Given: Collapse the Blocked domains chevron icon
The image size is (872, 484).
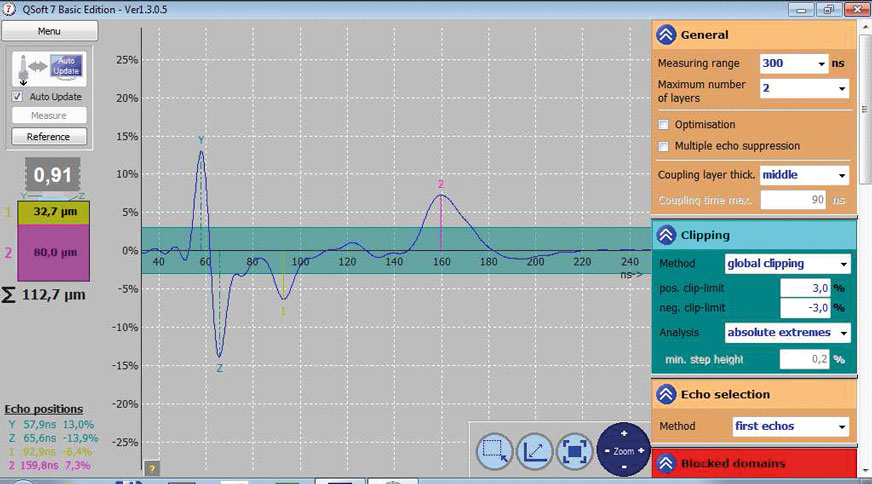Looking at the screenshot, I should [667, 464].
